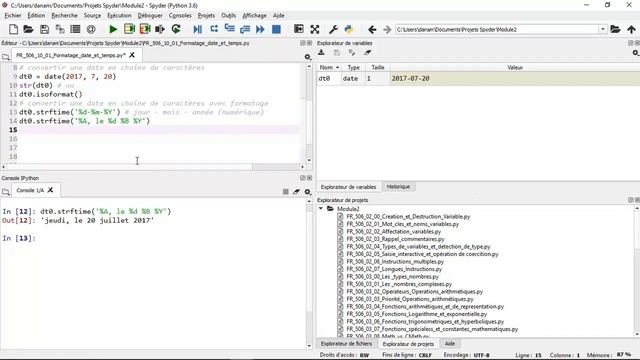Open the Fichier menu

coord(13,16)
